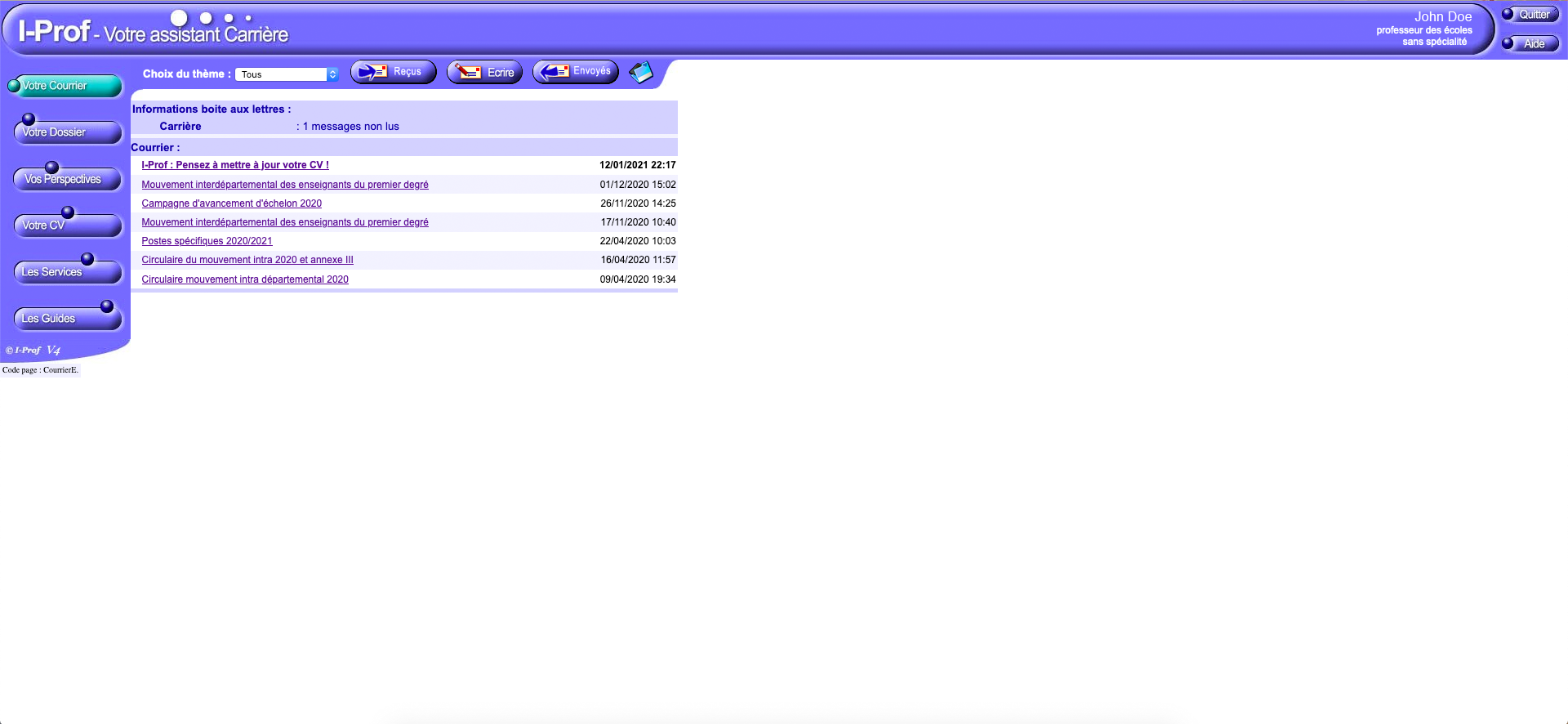1568x724 pixels.
Task: Click the date 22/04/2020 10:03
Action: point(638,241)
